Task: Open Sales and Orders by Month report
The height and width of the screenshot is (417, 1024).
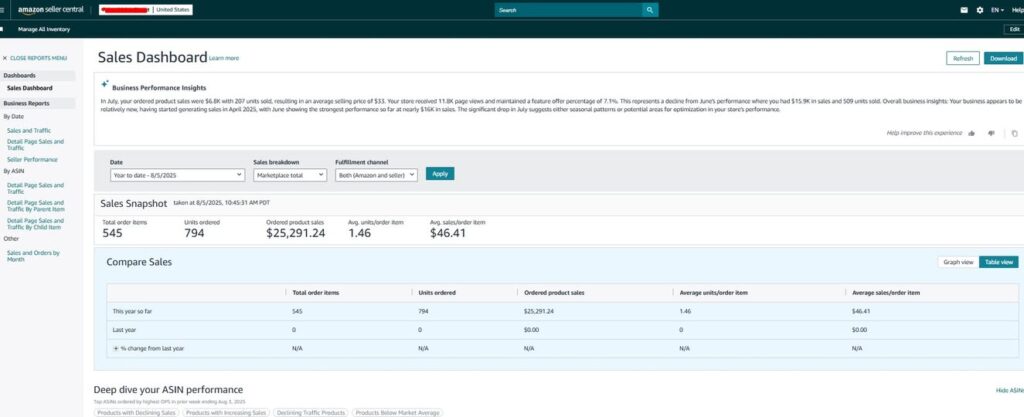Action: (33, 256)
